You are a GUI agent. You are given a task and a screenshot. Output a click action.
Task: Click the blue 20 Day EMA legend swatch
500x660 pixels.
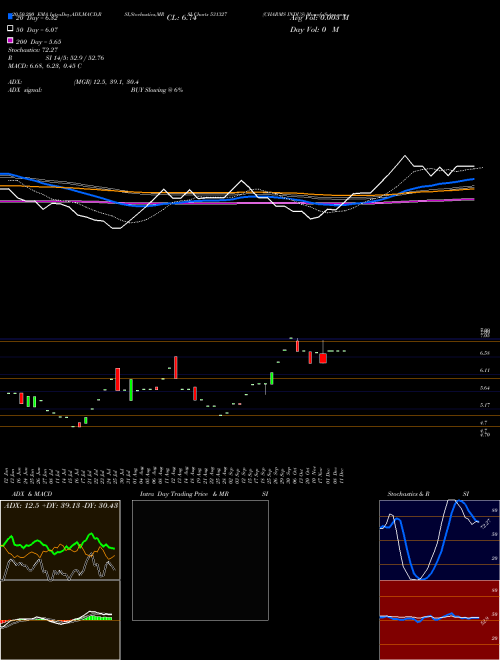tap(10, 17)
